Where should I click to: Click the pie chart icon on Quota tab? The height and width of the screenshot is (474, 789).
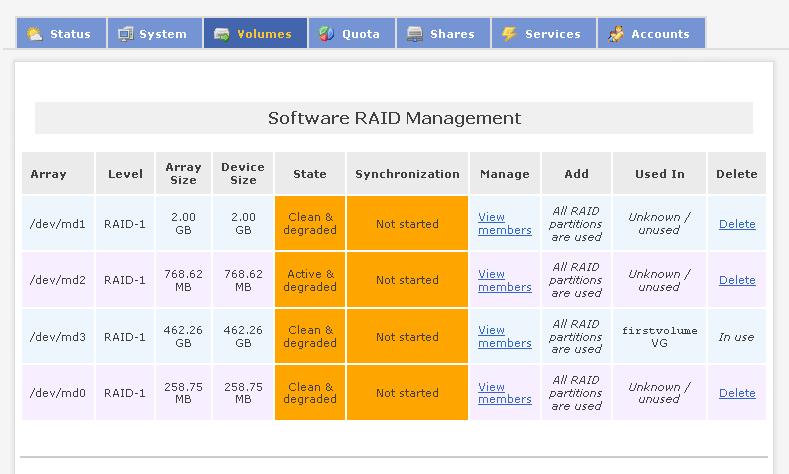coord(326,34)
